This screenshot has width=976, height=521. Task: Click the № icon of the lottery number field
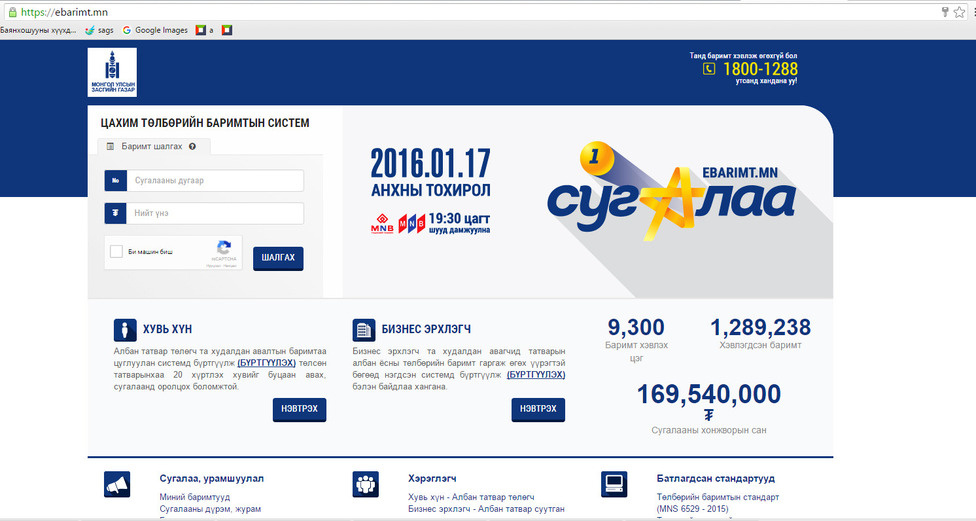point(116,181)
